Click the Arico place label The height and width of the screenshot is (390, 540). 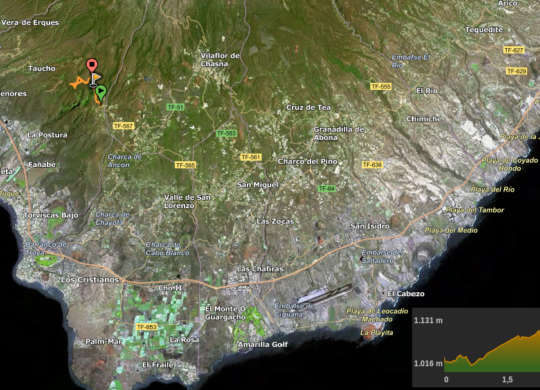(508, 4)
